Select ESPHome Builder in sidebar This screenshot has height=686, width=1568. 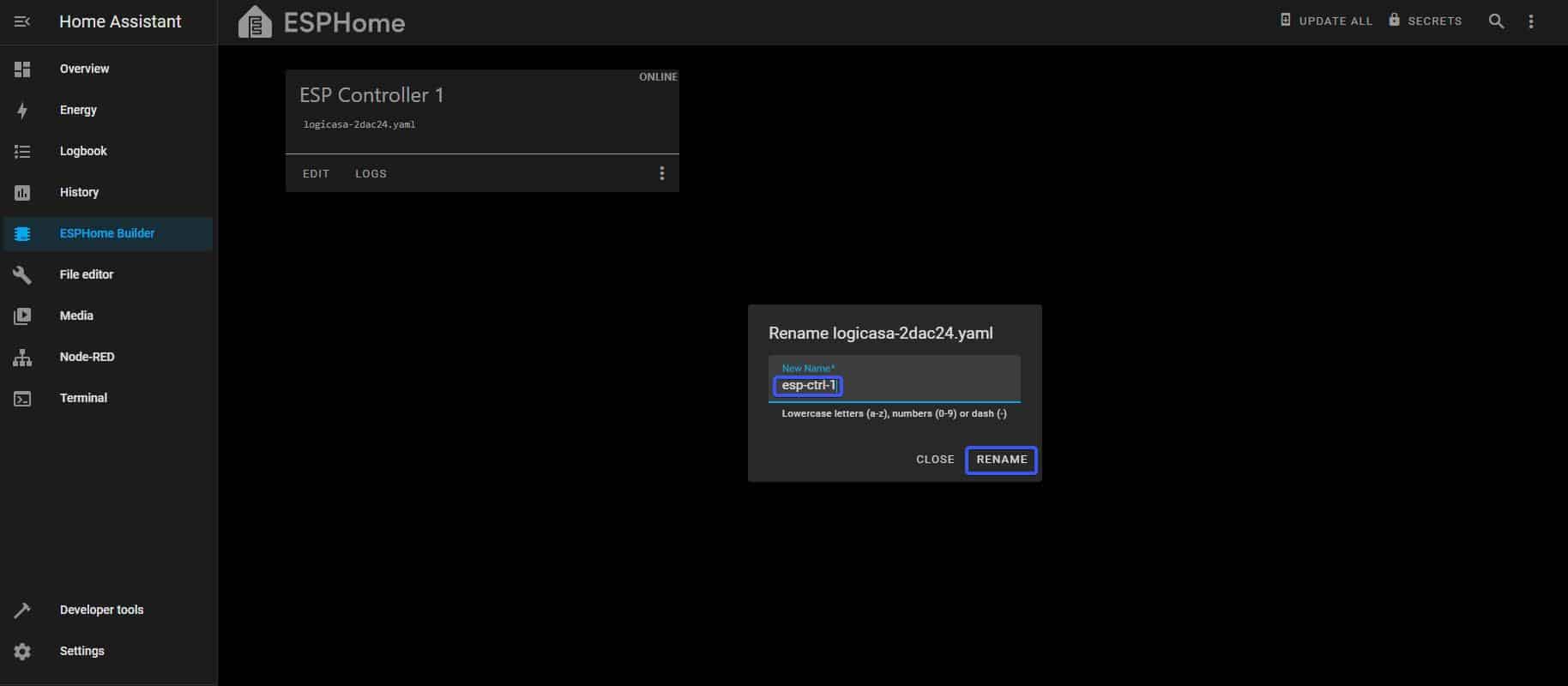click(x=108, y=233)
